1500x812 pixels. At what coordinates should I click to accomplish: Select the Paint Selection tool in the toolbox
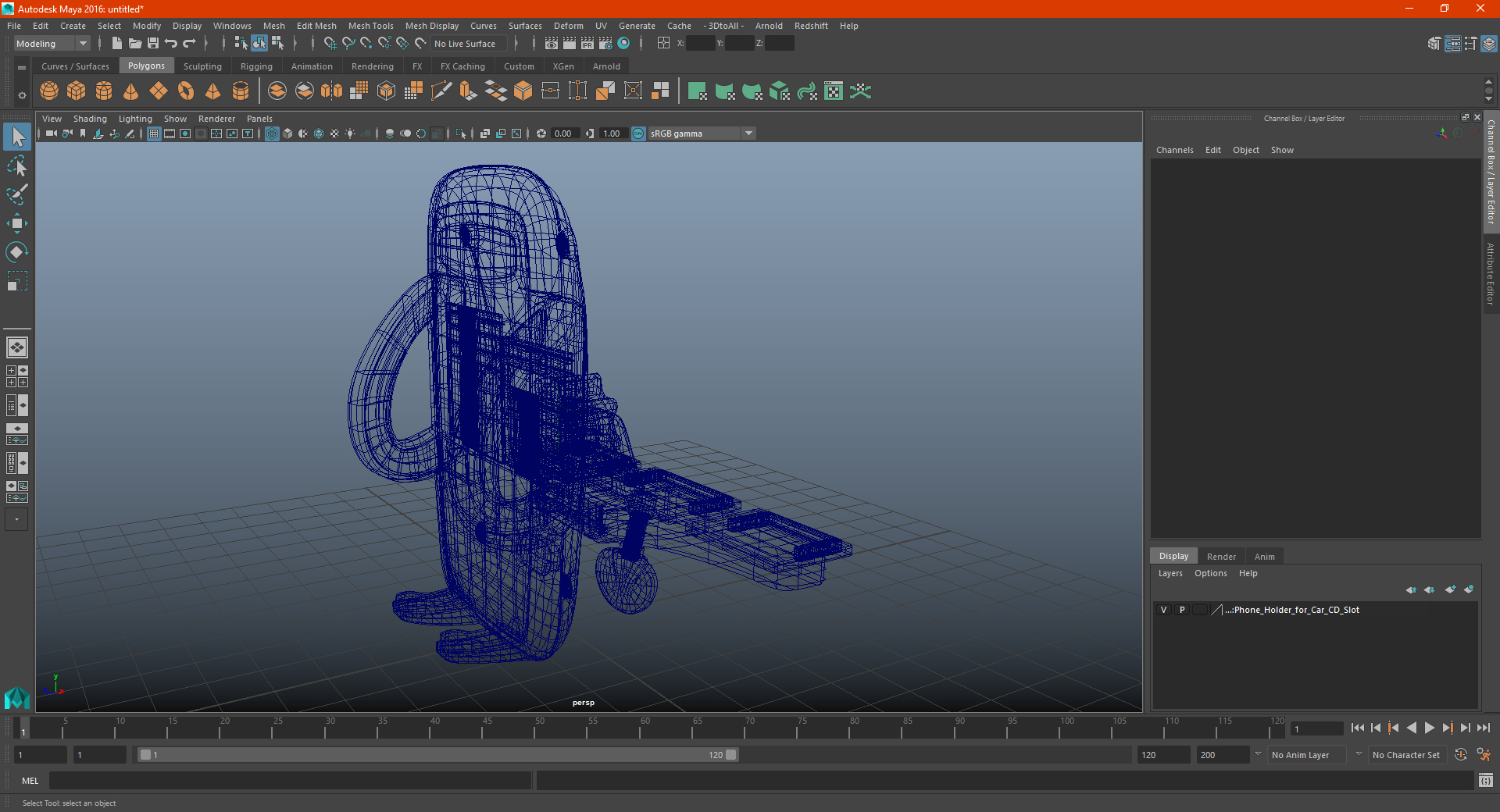16,194
